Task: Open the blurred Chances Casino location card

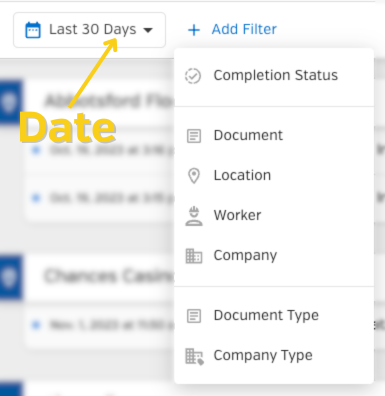Action: tap(100, 276)
